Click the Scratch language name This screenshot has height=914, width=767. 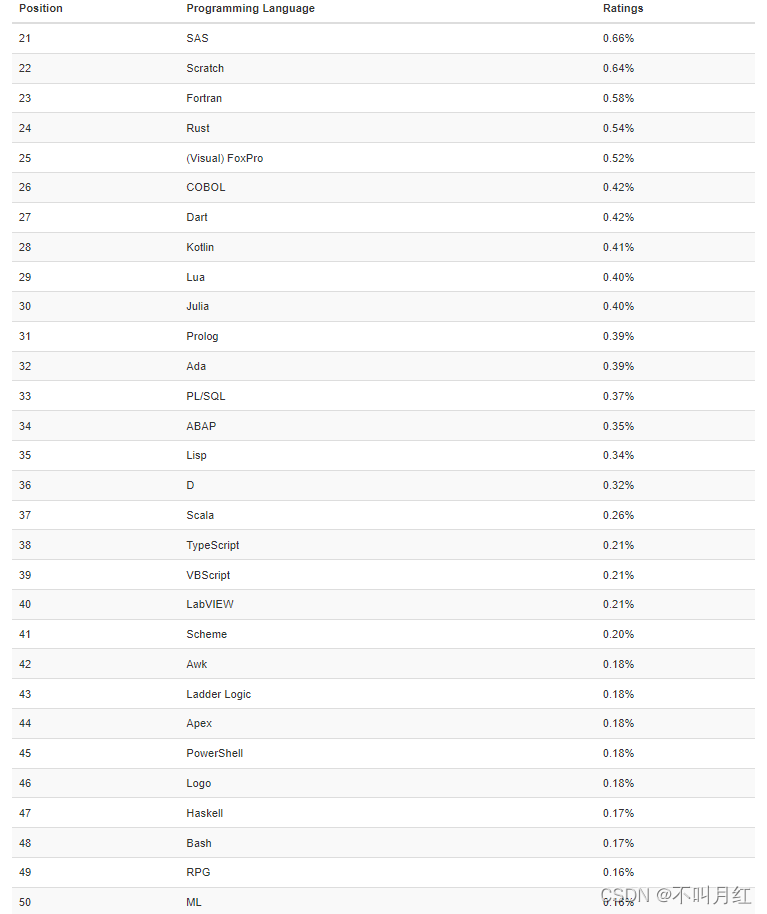(205, 68)
